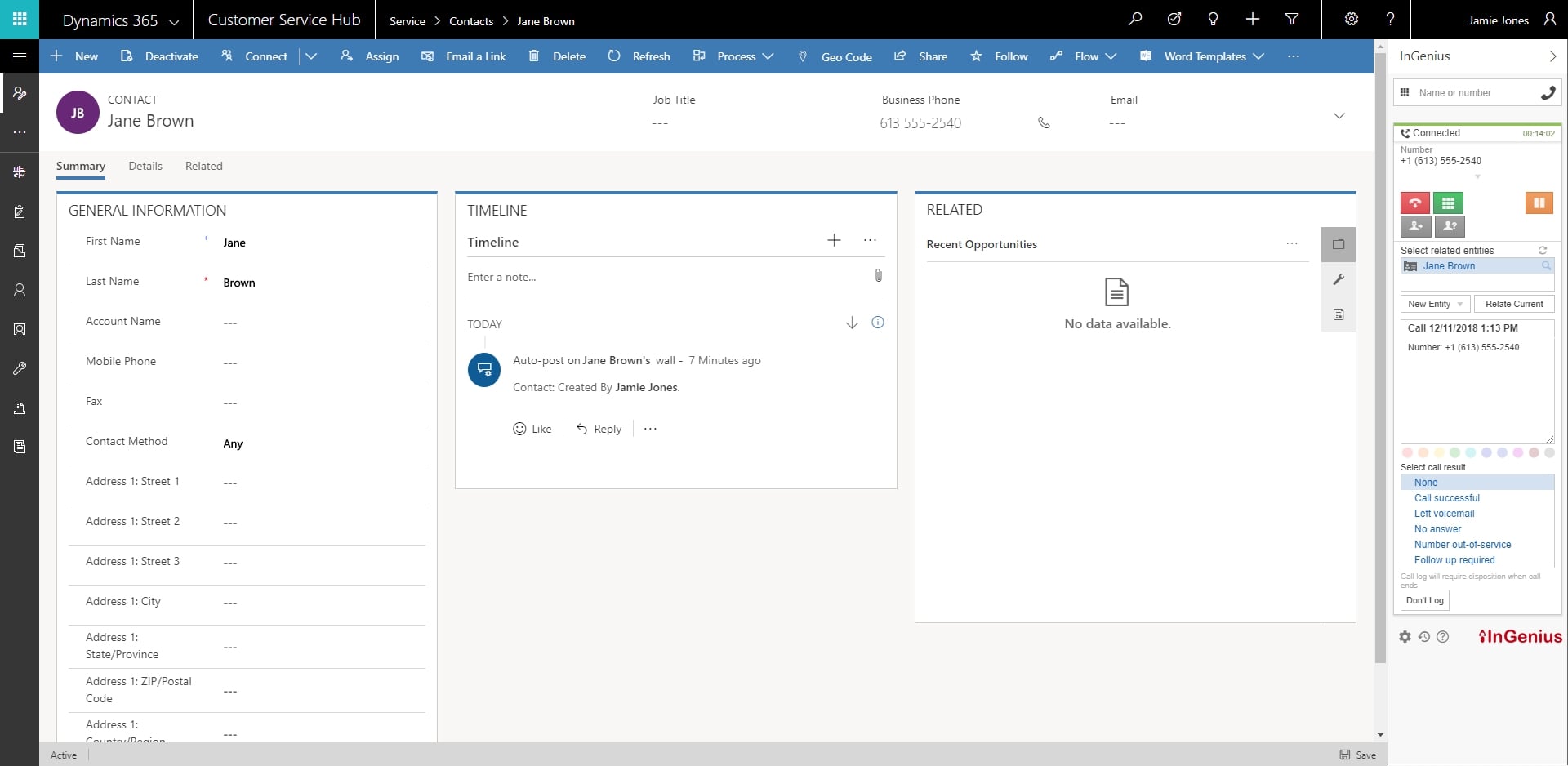The width and height of the screenshot is (1568, 766).
Task: Collapse the InGenius panel arrow
Action: point(1552,56)
